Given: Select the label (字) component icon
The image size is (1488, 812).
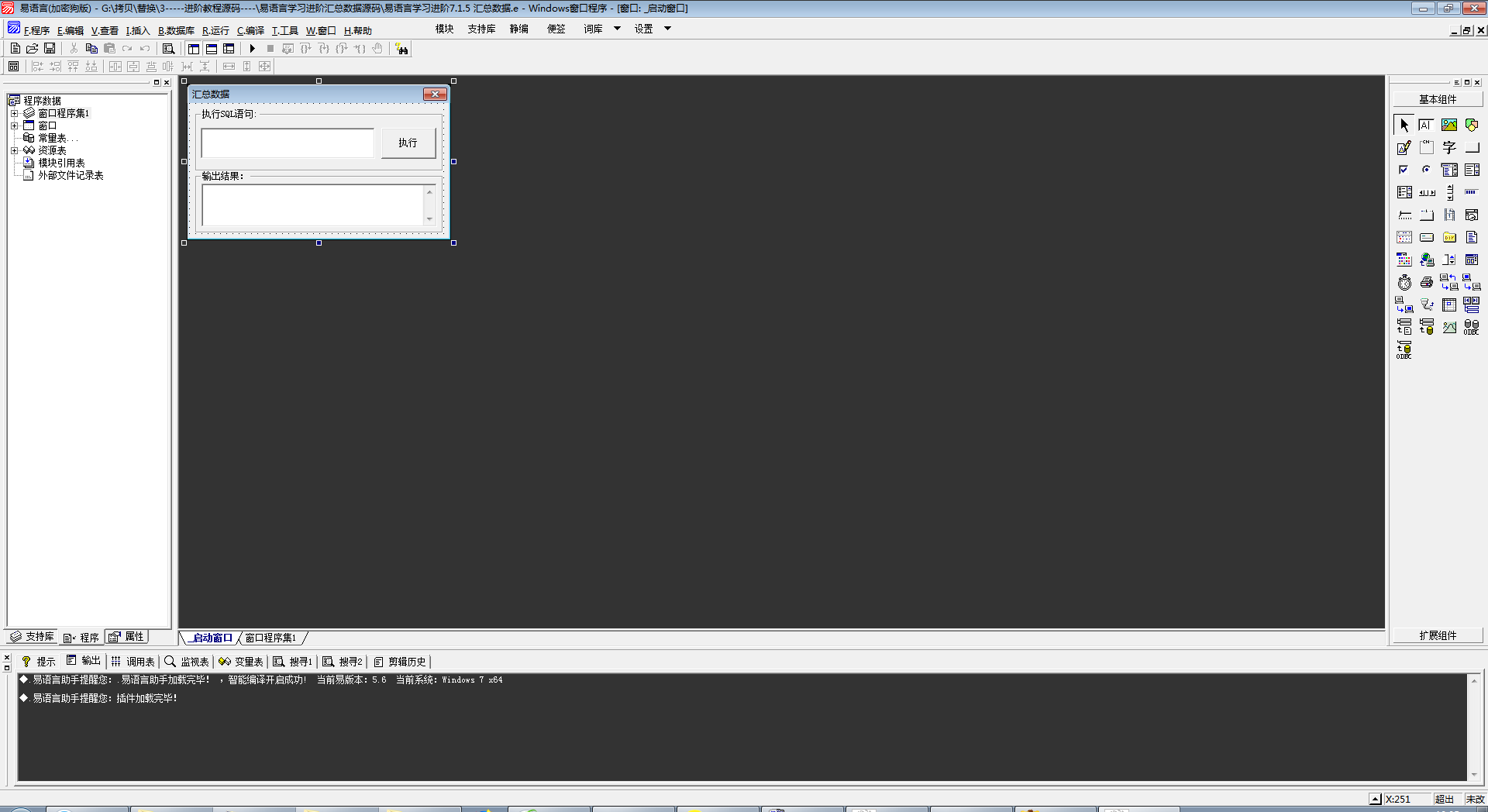Looking at the screenshot, I should click(x=1449, y=147).
